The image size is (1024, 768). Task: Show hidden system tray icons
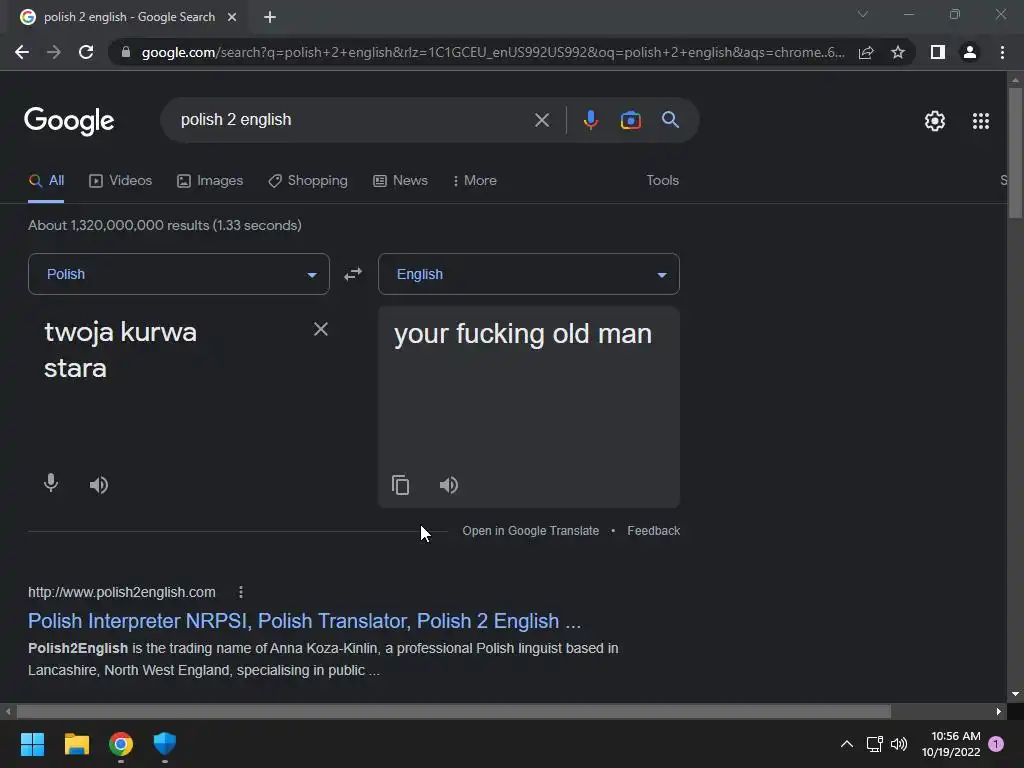point(846,744)
